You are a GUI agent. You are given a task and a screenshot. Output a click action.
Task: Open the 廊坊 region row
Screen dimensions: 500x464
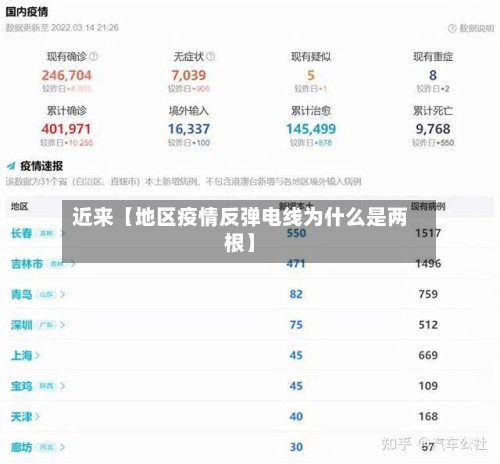tap(250, 447)
